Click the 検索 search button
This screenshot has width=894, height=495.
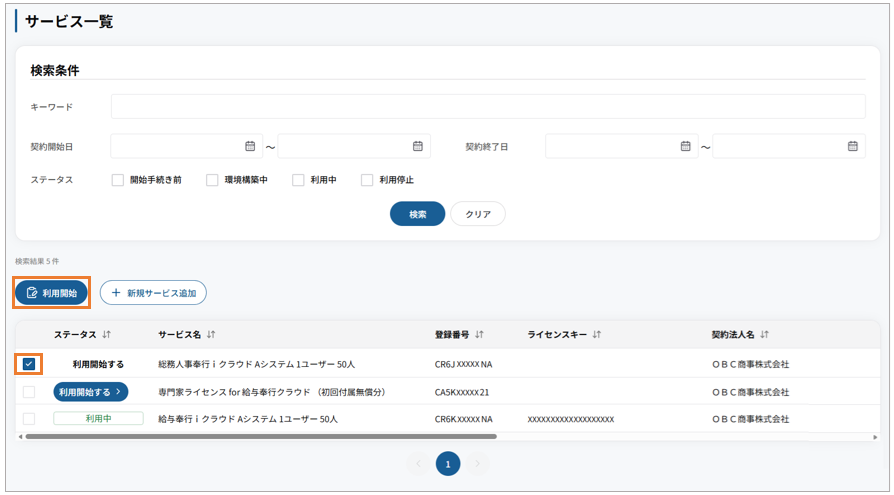point(417,214)
